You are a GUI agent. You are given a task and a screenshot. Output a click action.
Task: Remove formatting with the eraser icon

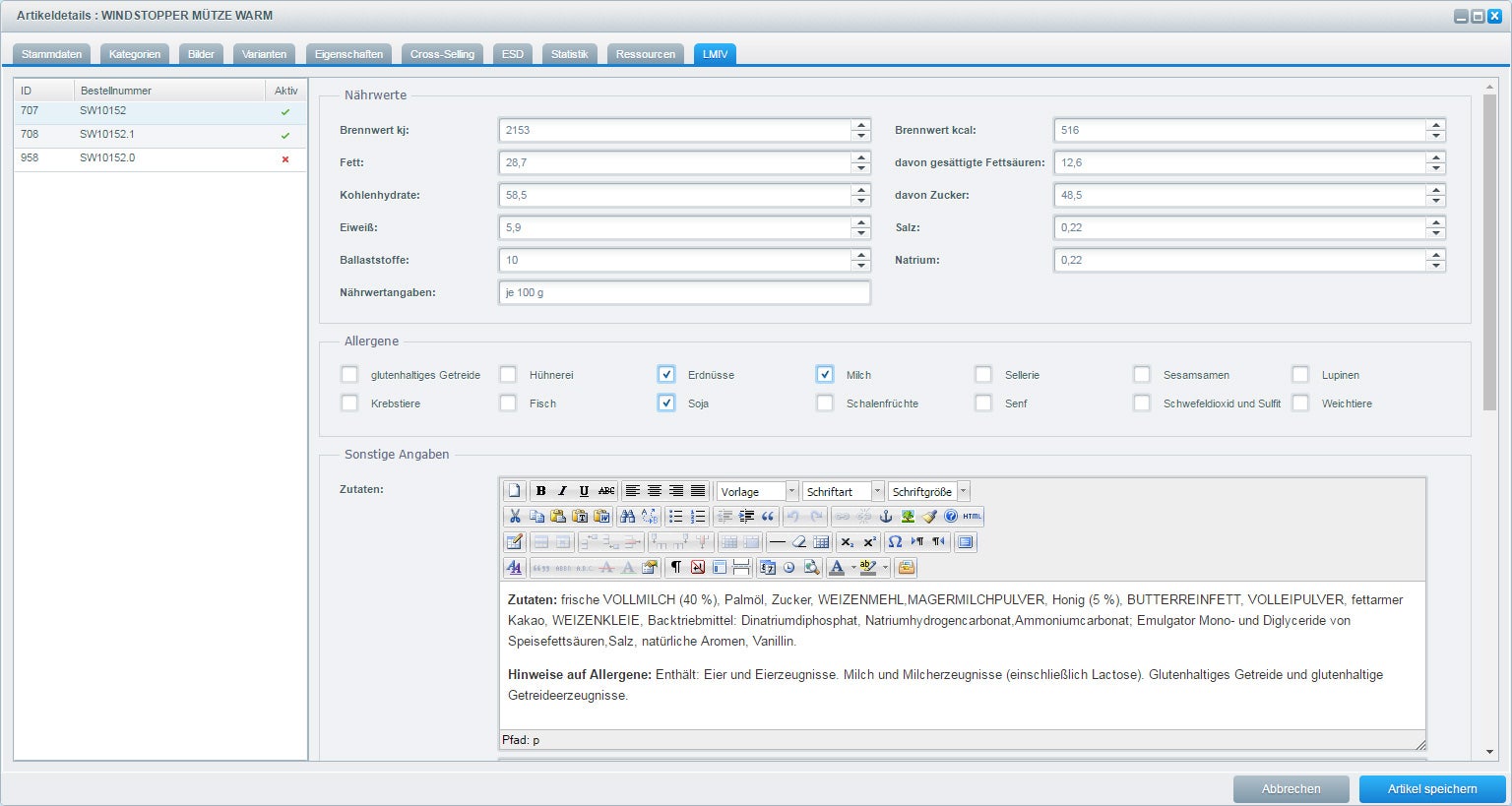tap(799, 542)
